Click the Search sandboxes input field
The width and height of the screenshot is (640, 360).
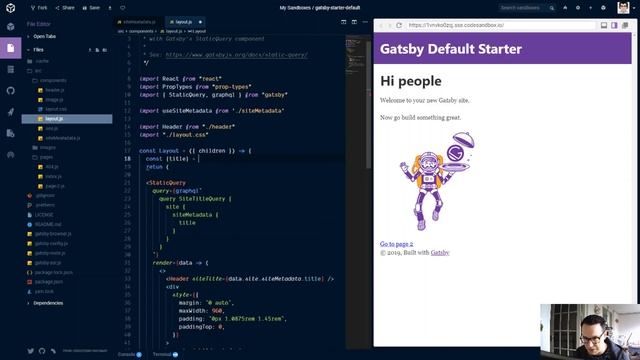pyautogui.click(x=523, y=8)
